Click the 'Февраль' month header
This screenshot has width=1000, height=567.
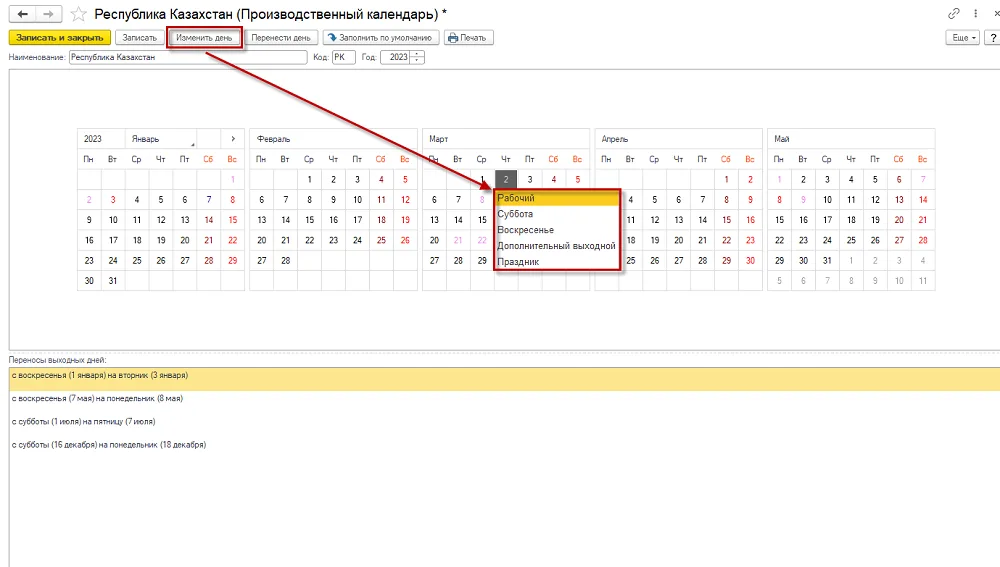point(274,139)
